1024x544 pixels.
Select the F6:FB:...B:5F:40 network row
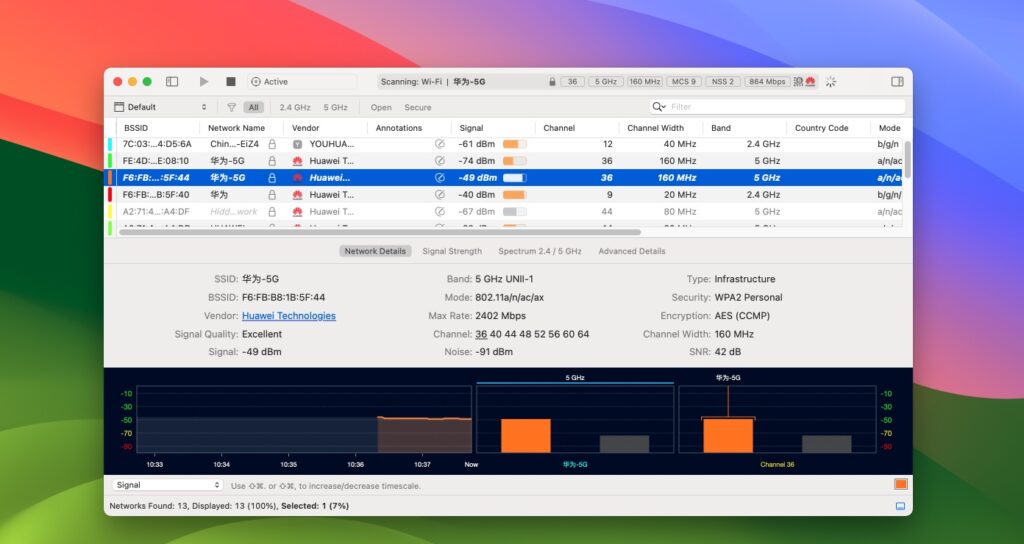point(504,195)
